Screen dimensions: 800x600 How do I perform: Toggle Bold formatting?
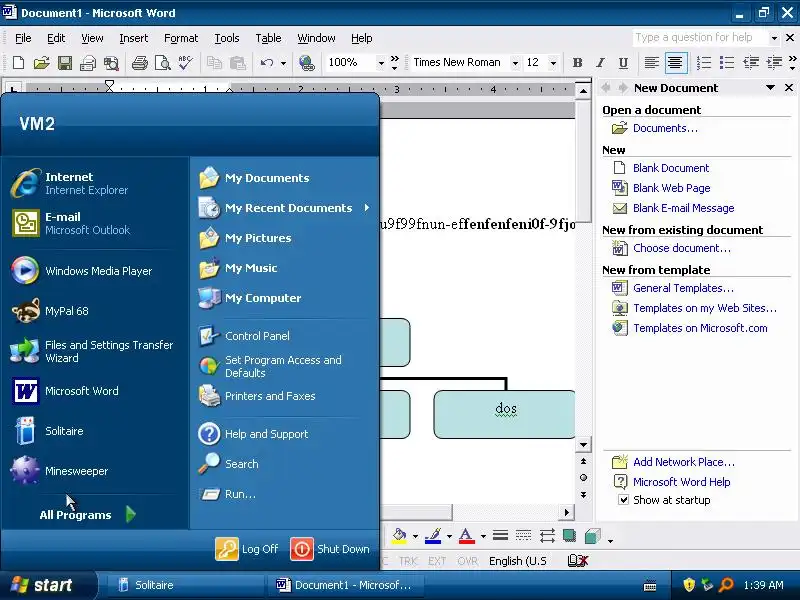[x=577, y=63]
